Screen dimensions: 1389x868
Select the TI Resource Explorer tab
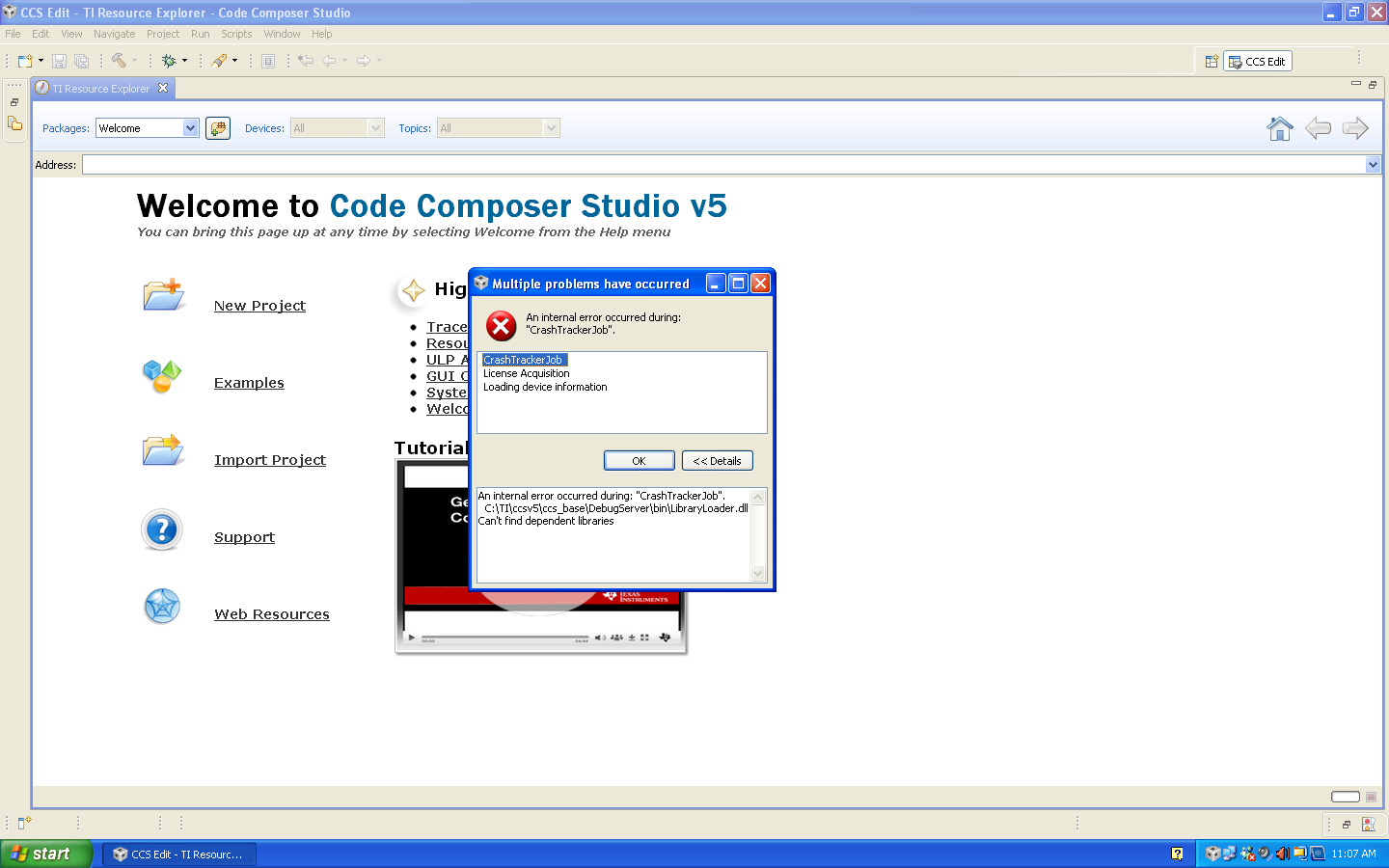click(100, 89)
